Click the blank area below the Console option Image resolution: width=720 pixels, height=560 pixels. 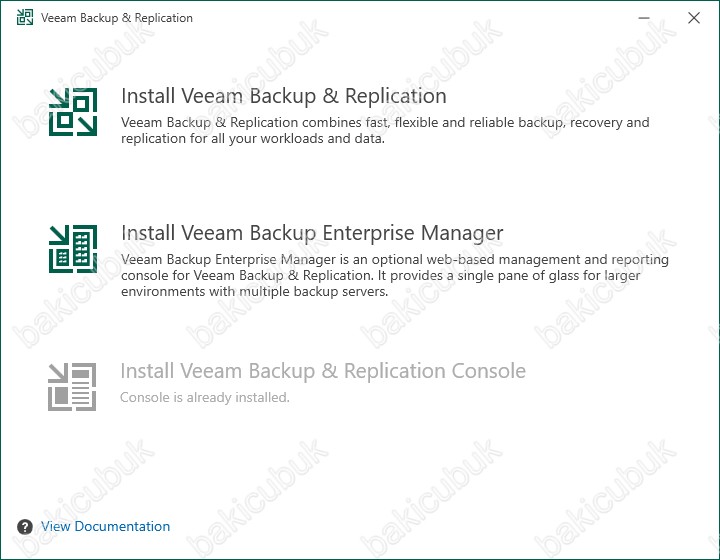[x=360, y=464]
